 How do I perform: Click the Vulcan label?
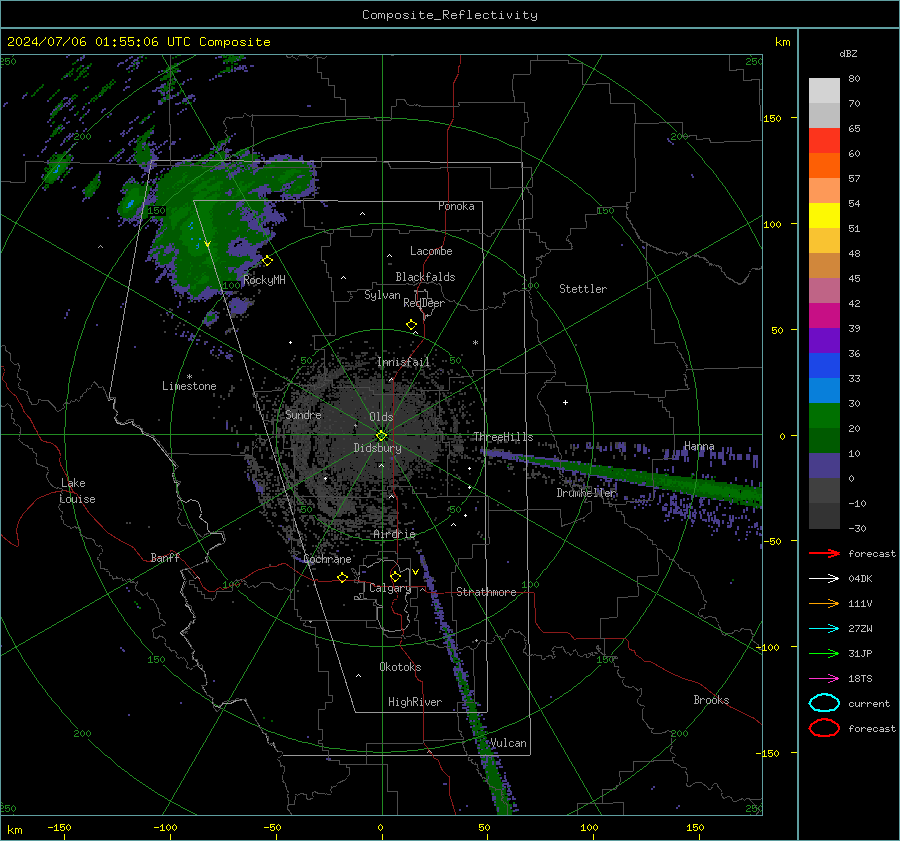click(x=508, y=743)
